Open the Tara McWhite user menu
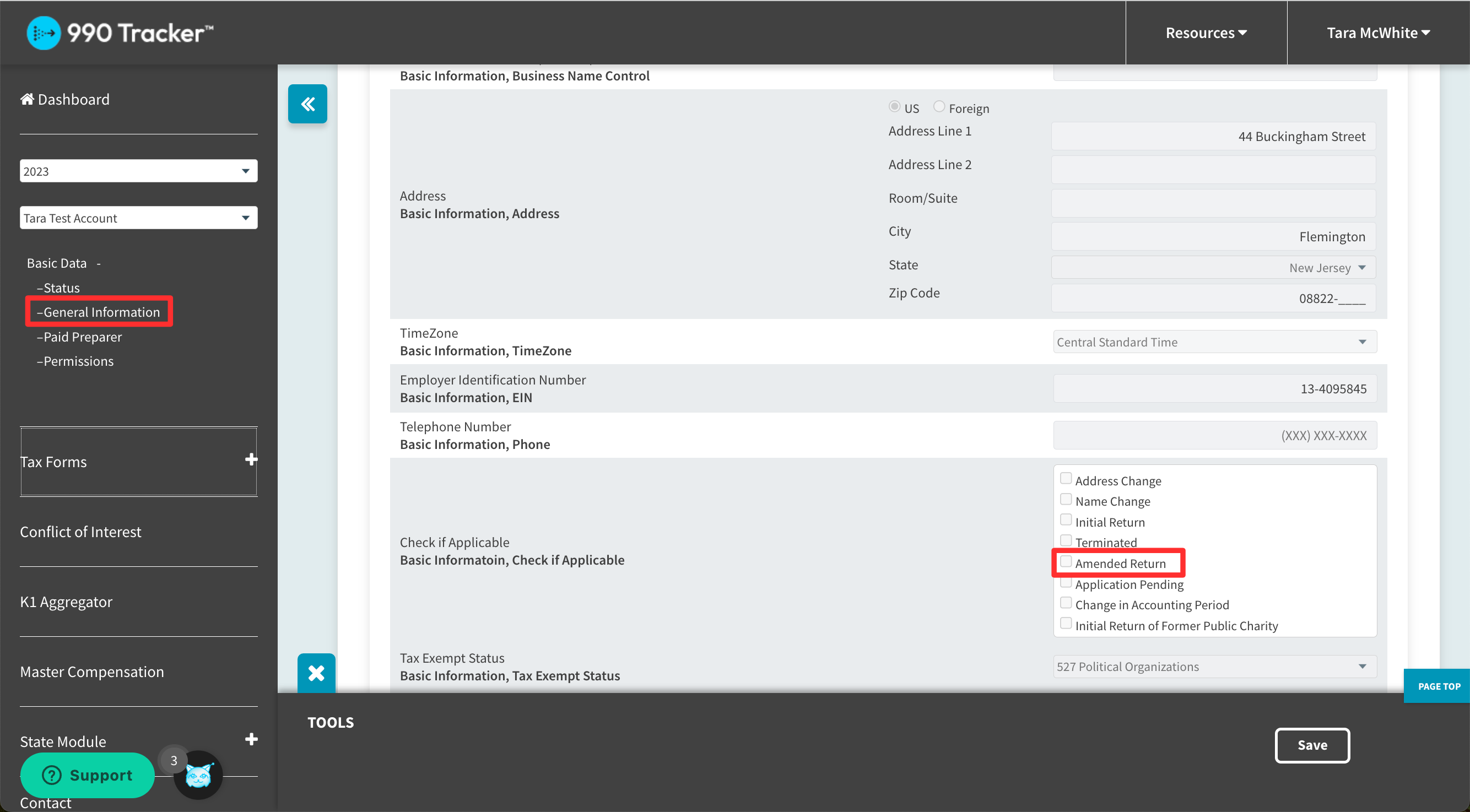The height and width of the screenshot is (812, 1470). click(1377, 33)
